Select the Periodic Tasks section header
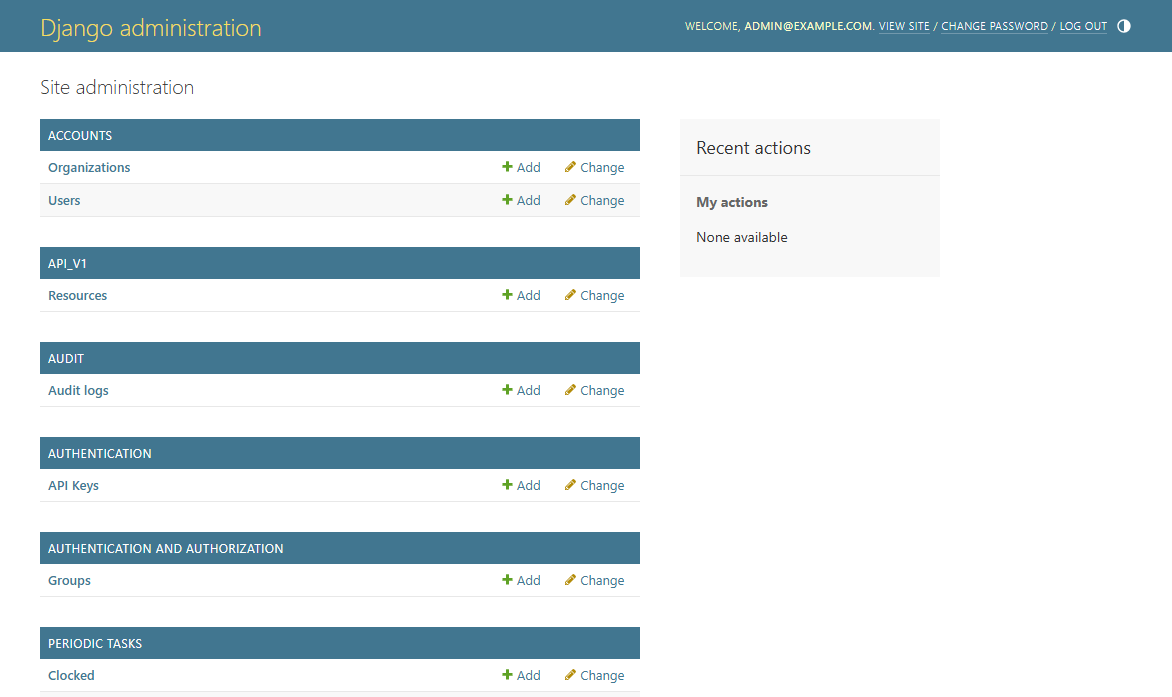This screenshot has height=697, width=1172. click(x=95, y=644)
